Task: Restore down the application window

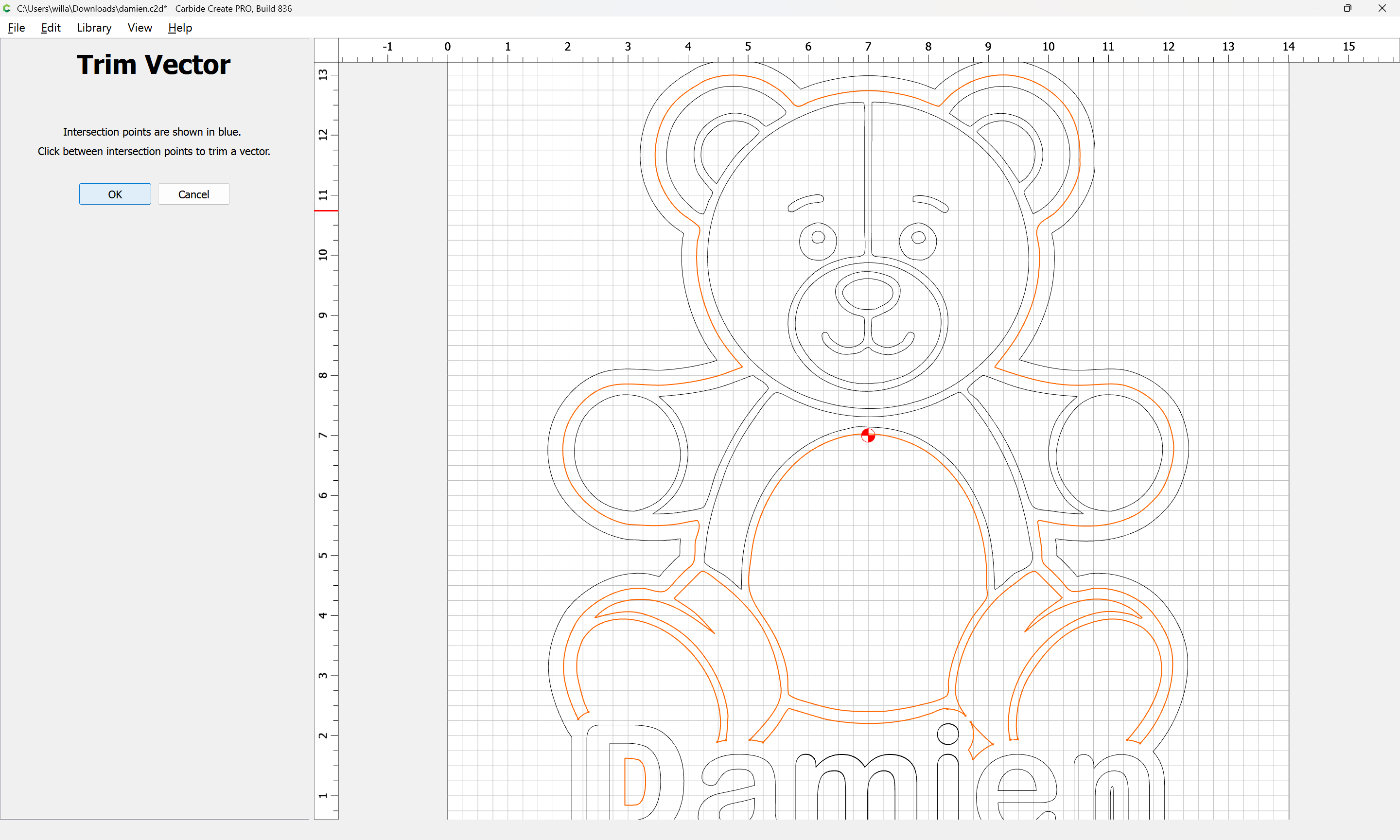Action: pos(1347,8)
